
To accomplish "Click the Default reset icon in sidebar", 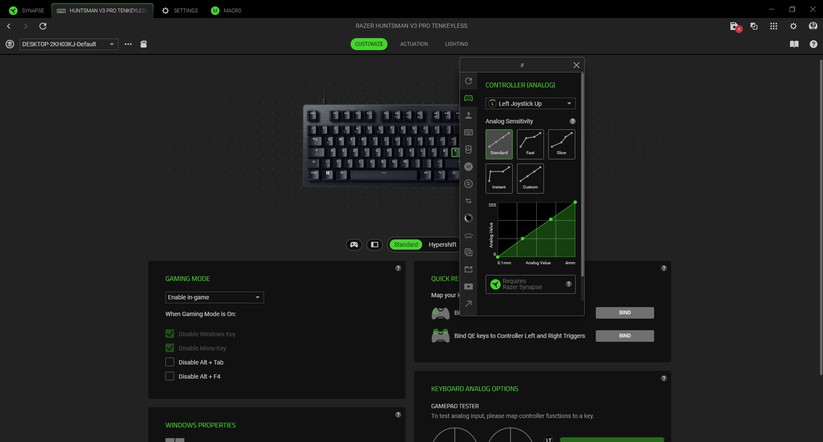I will [x=468, y=81].
